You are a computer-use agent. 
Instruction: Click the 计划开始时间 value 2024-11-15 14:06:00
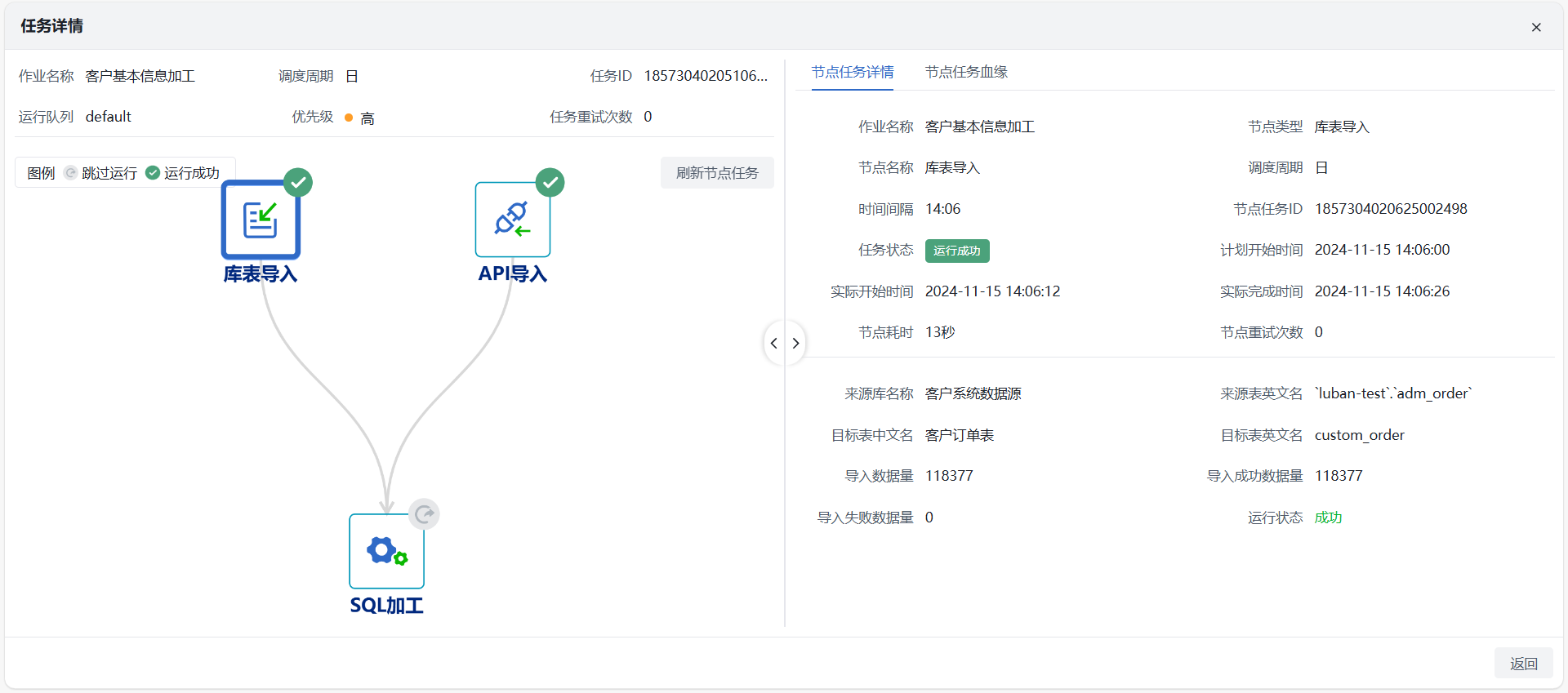pos(1383,250)
